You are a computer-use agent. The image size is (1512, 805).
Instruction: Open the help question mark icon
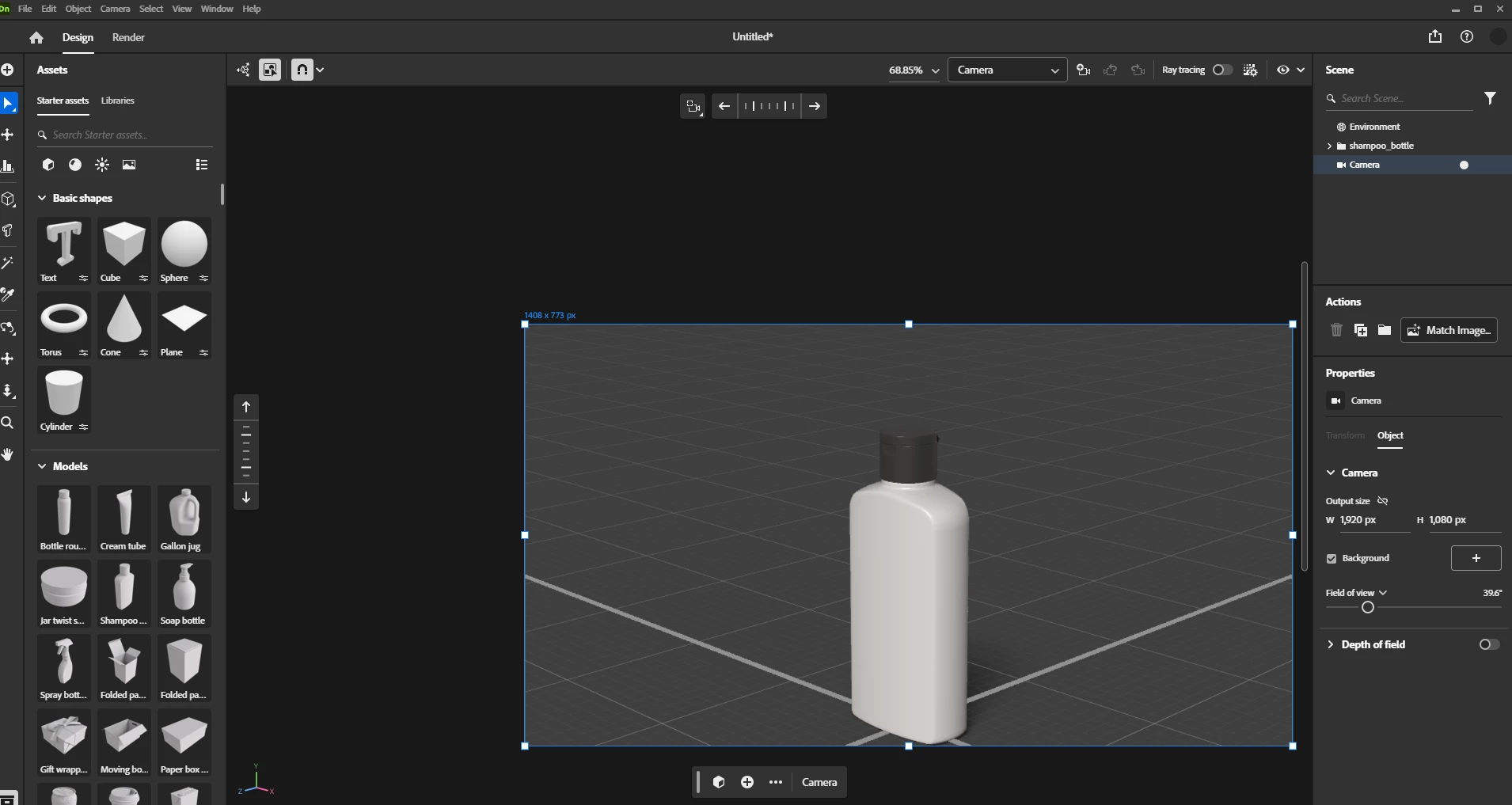pyautogui.click(x=1466, y=36)
